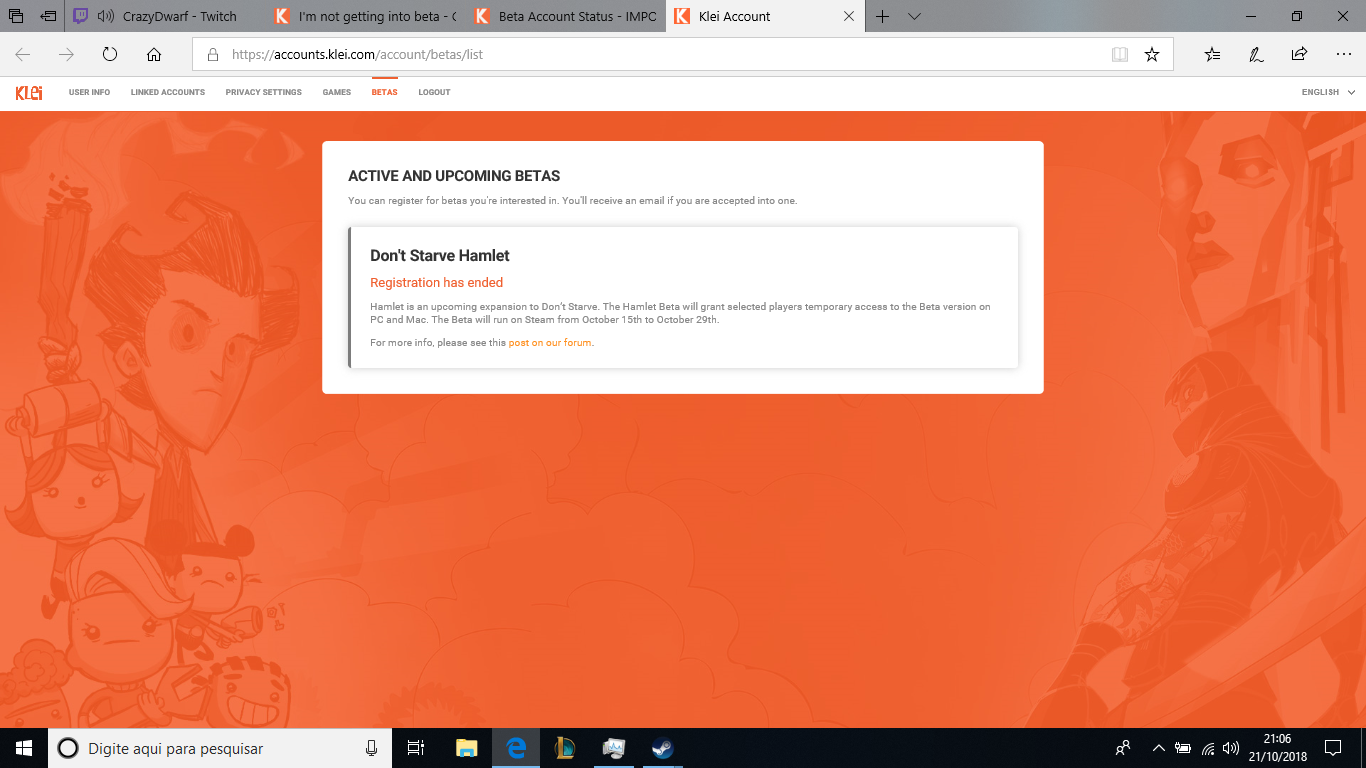Switch to the 'I'm not getting into beta' tab
Screen dimensions: 1366x768
[x=366, y=16]
